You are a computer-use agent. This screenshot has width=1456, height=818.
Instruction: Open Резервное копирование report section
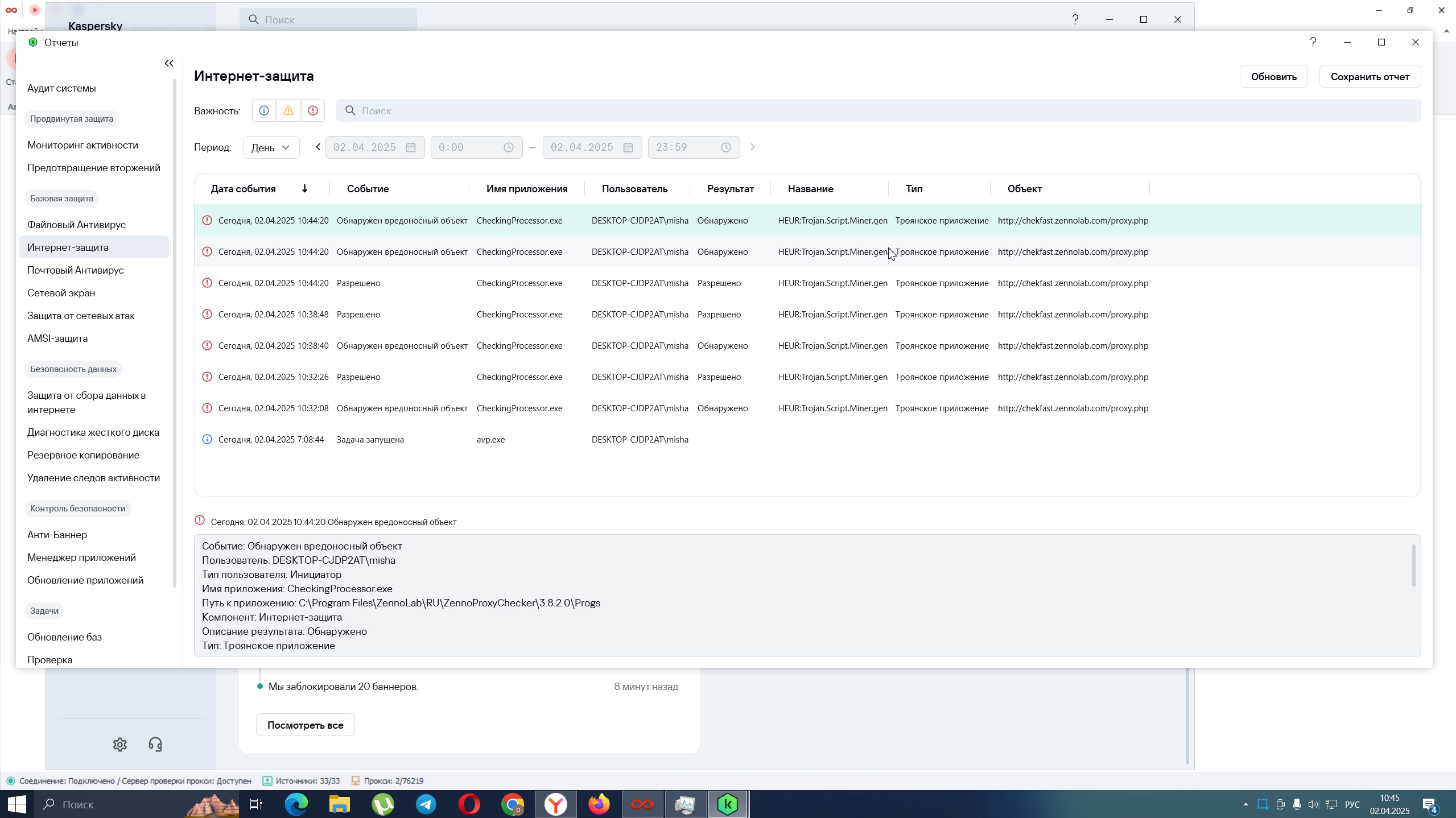tap(83, 455)
